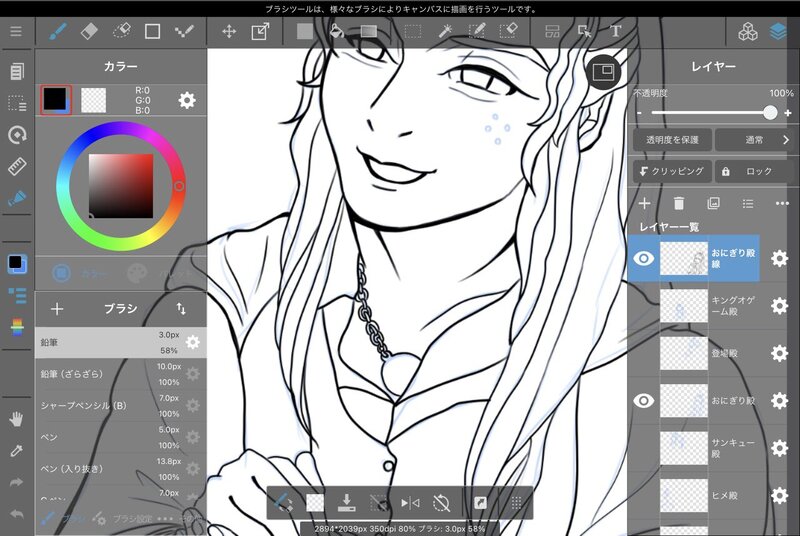Open the materials cubes panel
The height and width of the screenshot is (536, 800).
(x=747, y=31)
